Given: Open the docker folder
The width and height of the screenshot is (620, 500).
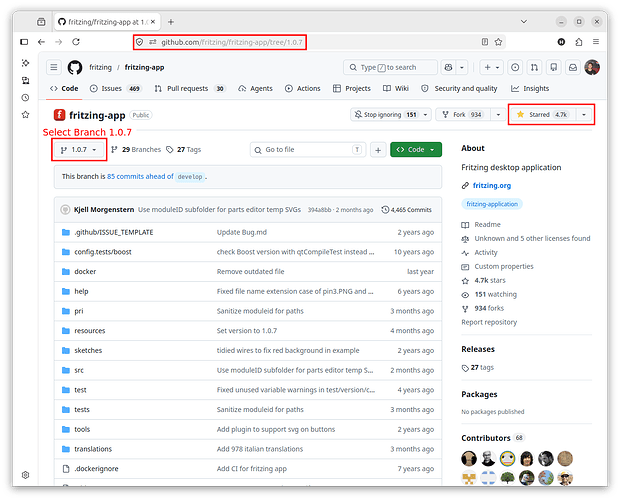Looking at the screenshot, I should [x=85, y=272].
